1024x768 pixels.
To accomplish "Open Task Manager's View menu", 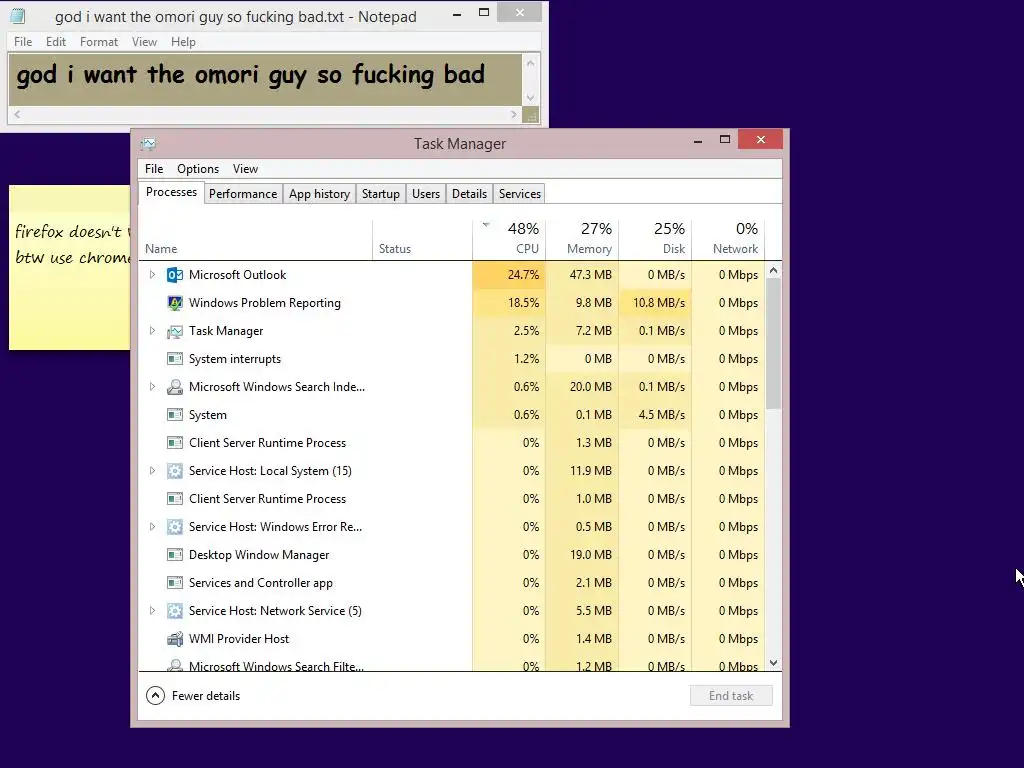I will (x=246, y=168).
